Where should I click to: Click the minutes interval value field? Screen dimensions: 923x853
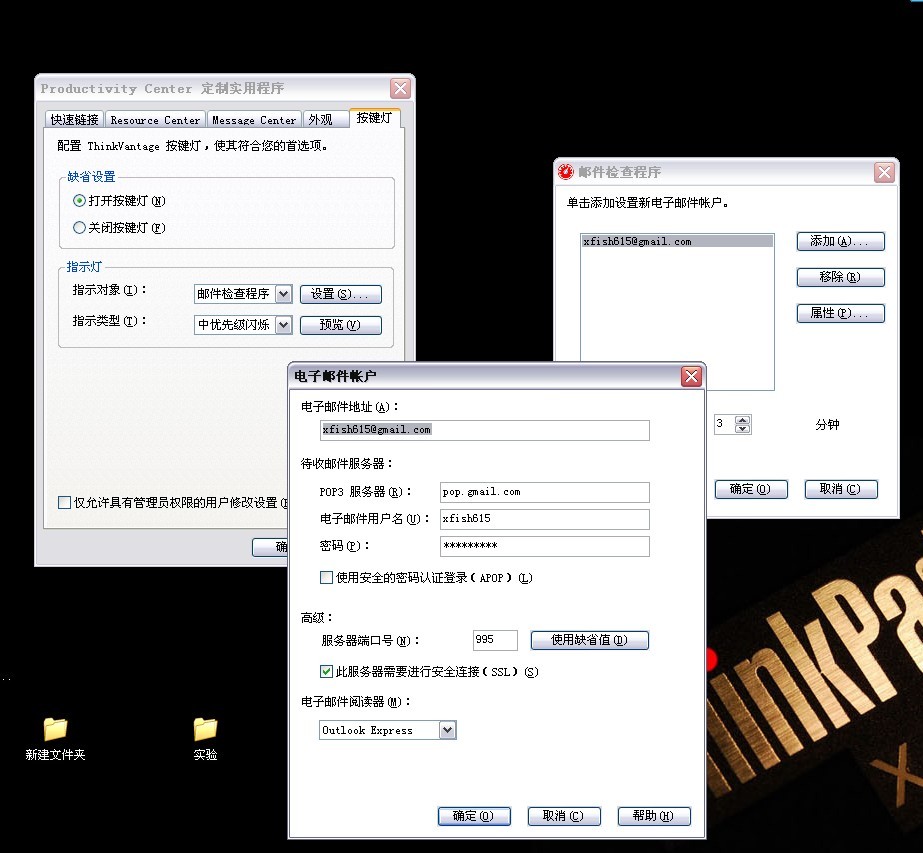click(725, 424)
